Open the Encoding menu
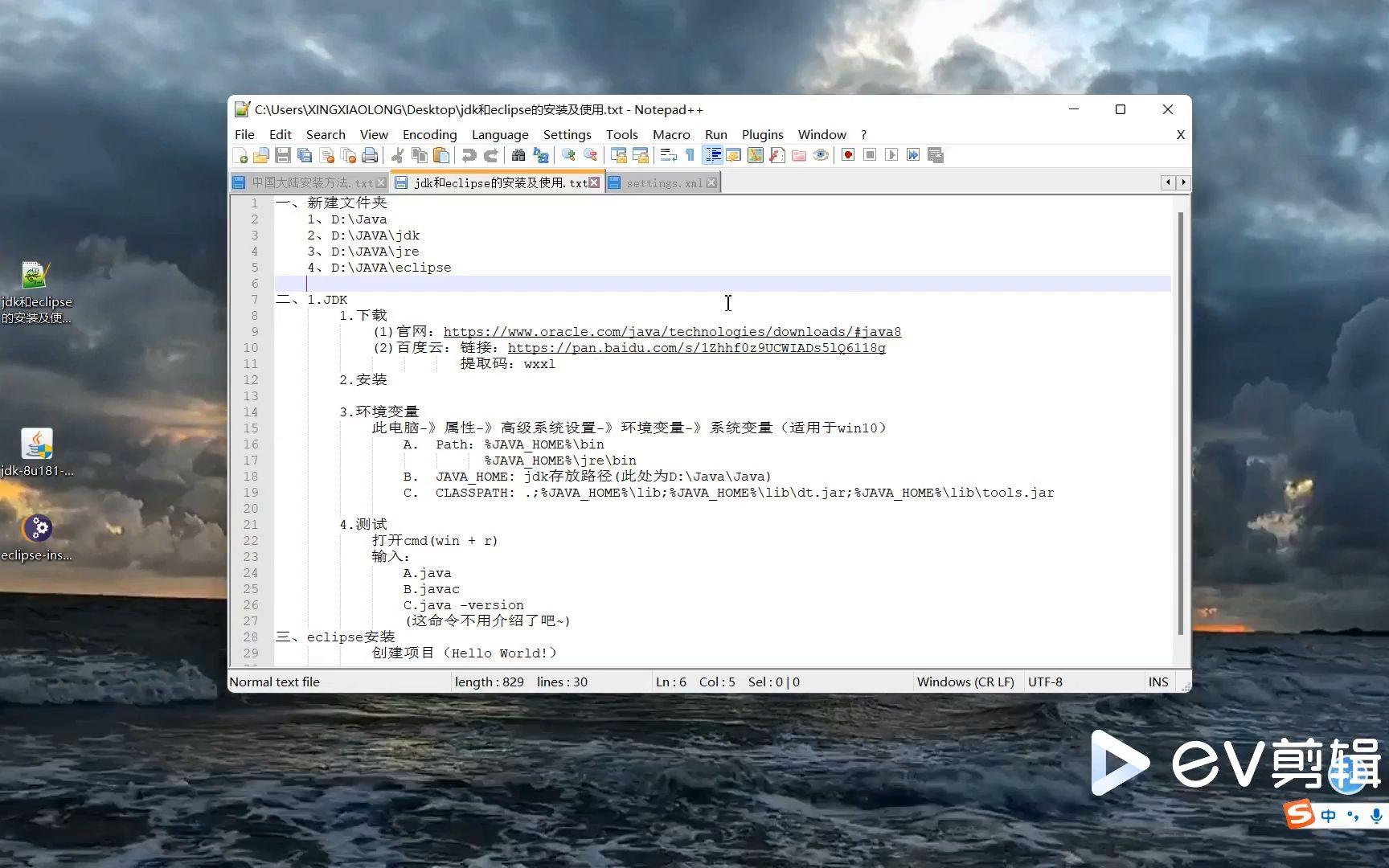The image size is (1389, 868). (x=429, y=134)
